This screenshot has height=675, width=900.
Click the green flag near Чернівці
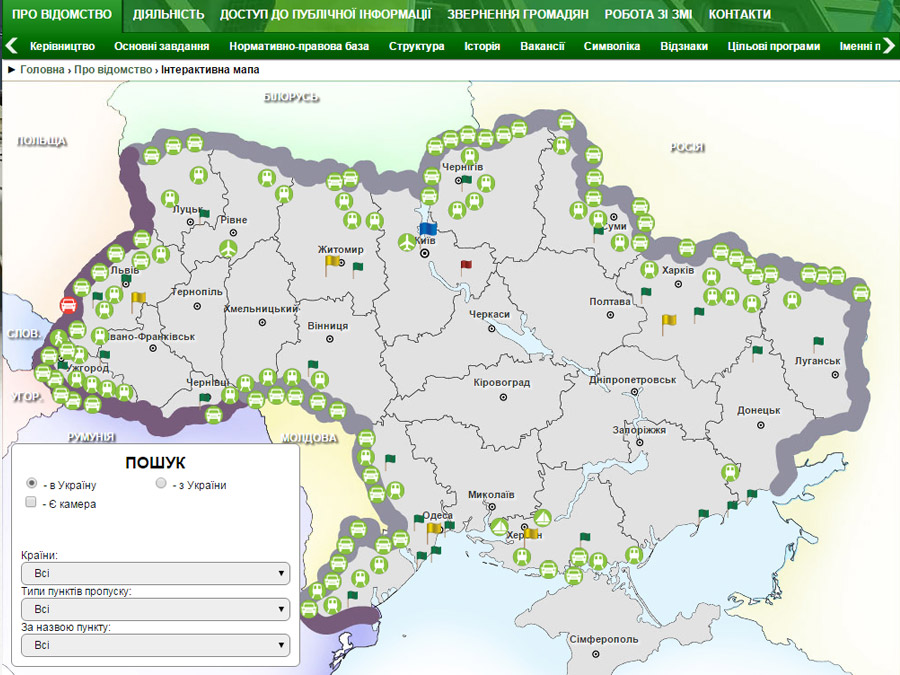[204, 399]
